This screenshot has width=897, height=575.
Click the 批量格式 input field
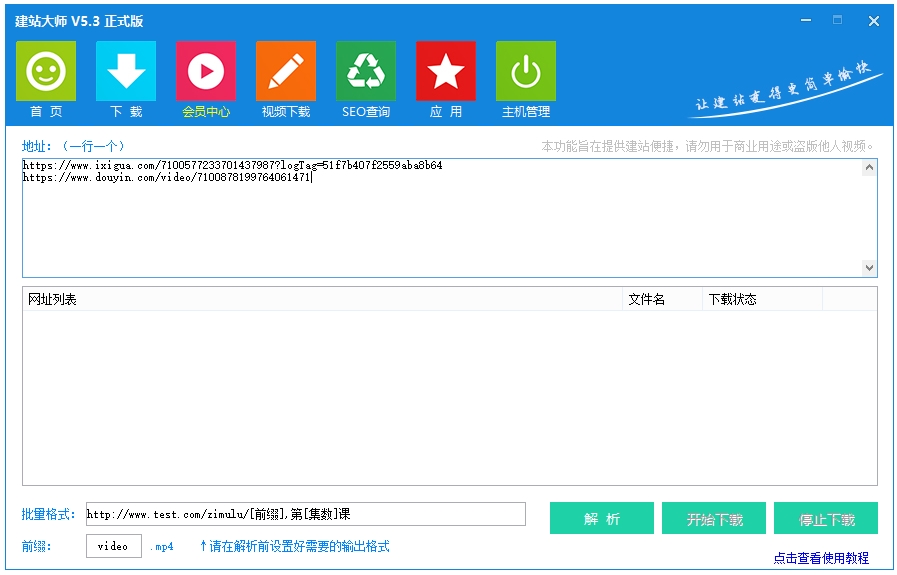pyautogui.click(x=305, y=514)
